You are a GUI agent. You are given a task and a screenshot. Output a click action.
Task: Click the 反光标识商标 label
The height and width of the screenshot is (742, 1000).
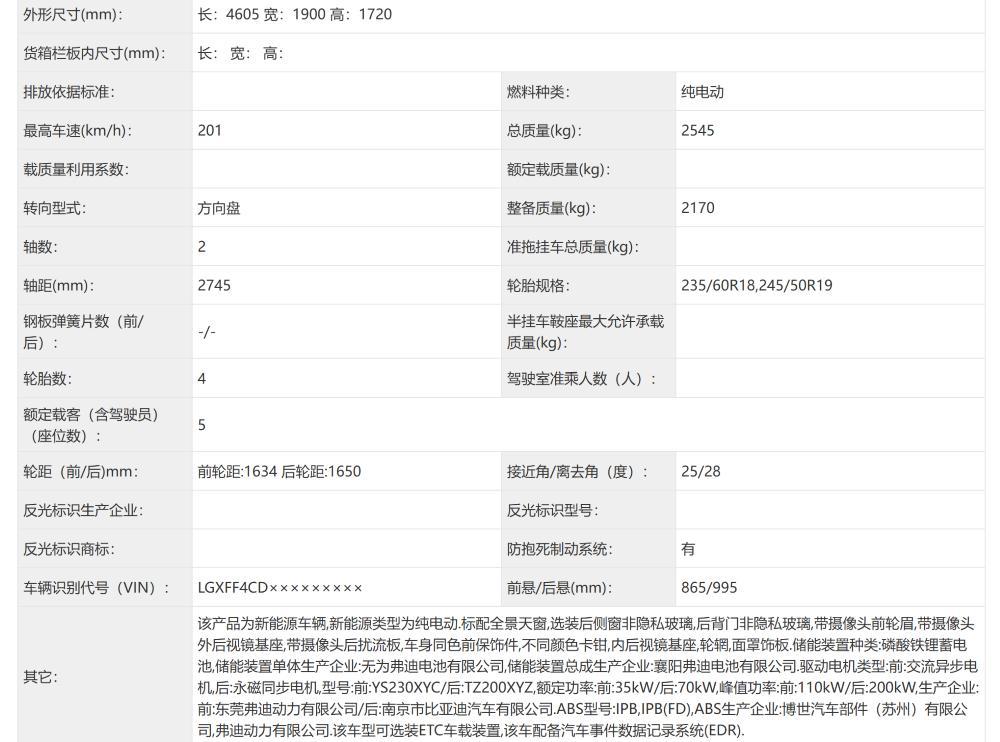click(69, 549)
